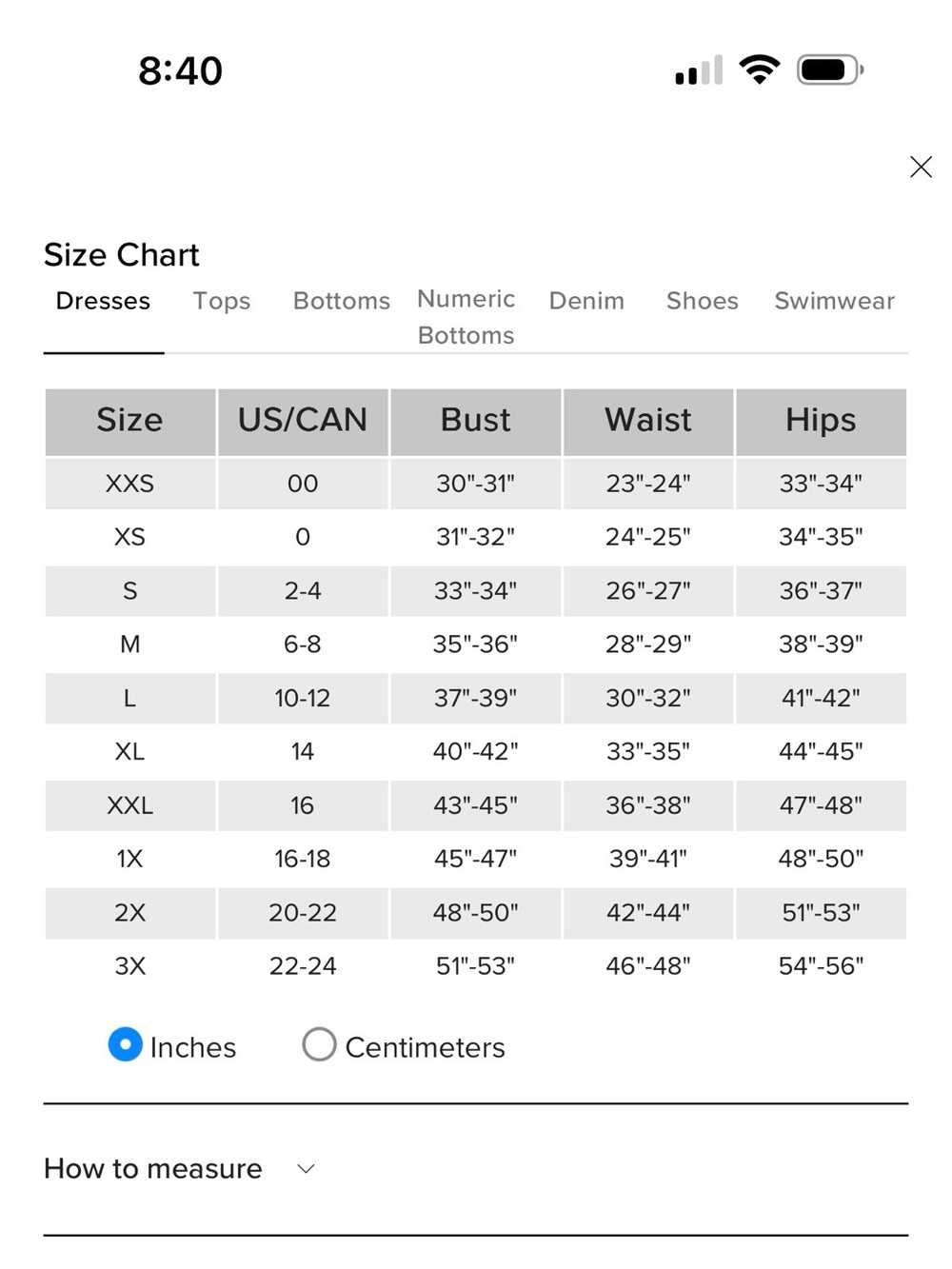
Task: Tap the 3X size row label
Action: [130, 966]
